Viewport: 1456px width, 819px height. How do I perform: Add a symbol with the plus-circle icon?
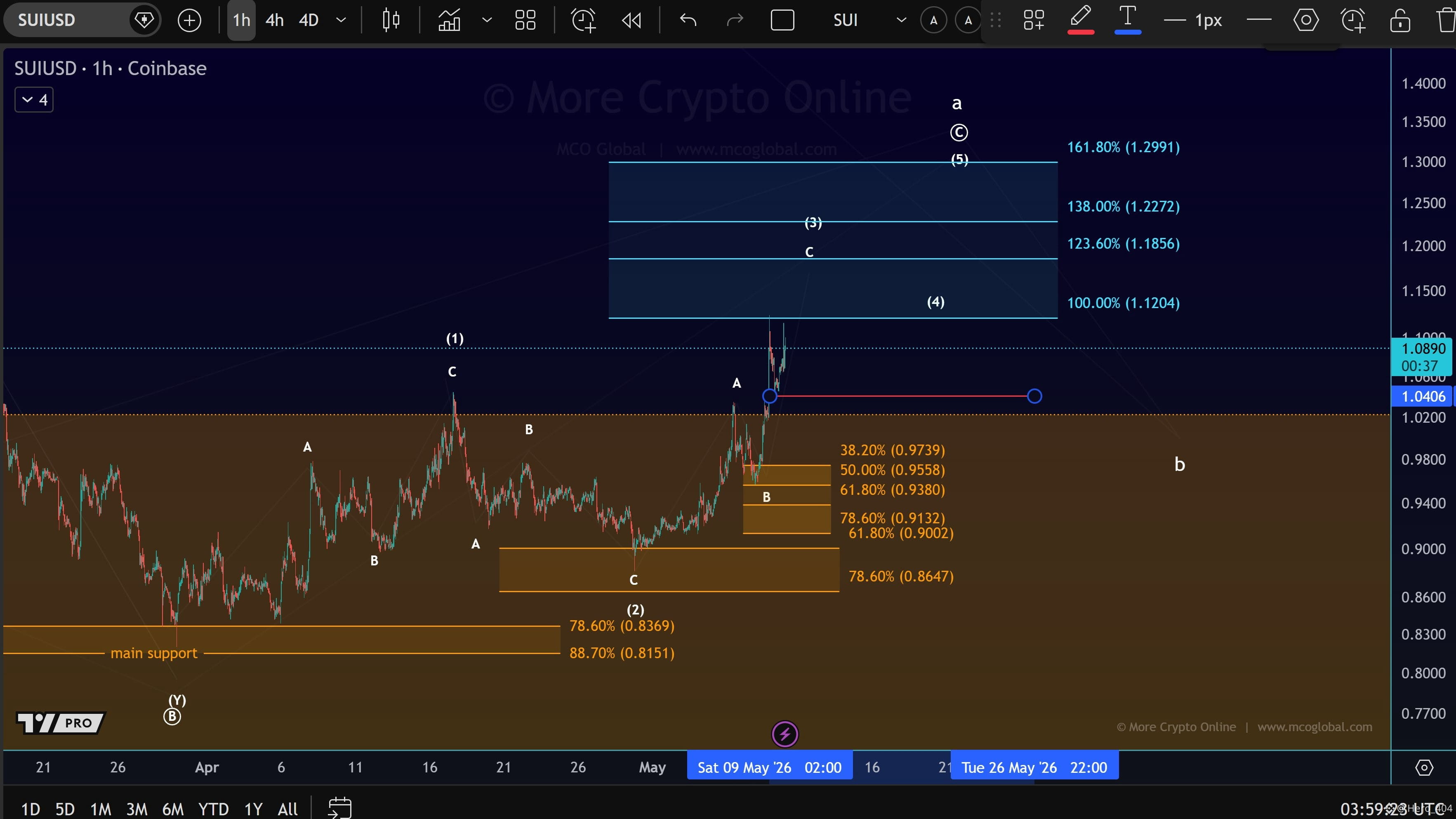189,20
